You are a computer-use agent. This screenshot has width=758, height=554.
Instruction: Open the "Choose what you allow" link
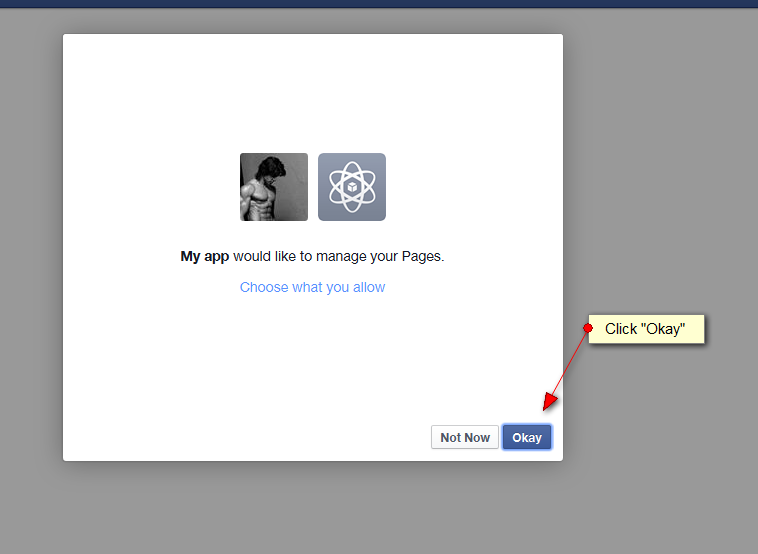coord(312,287)
